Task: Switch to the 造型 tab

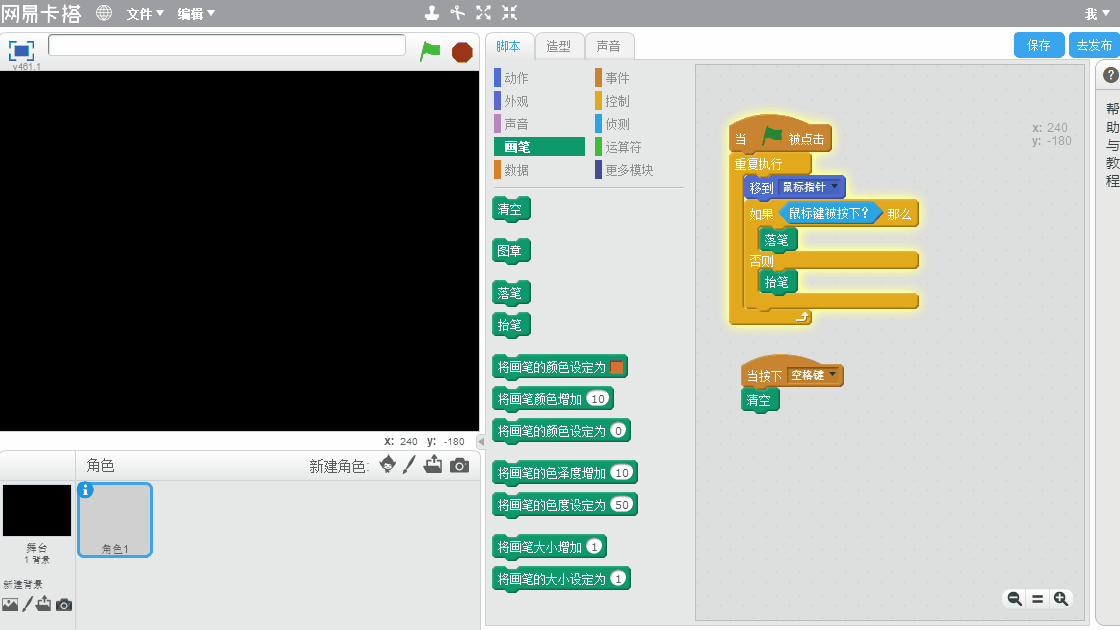Action: coord(559,46)
